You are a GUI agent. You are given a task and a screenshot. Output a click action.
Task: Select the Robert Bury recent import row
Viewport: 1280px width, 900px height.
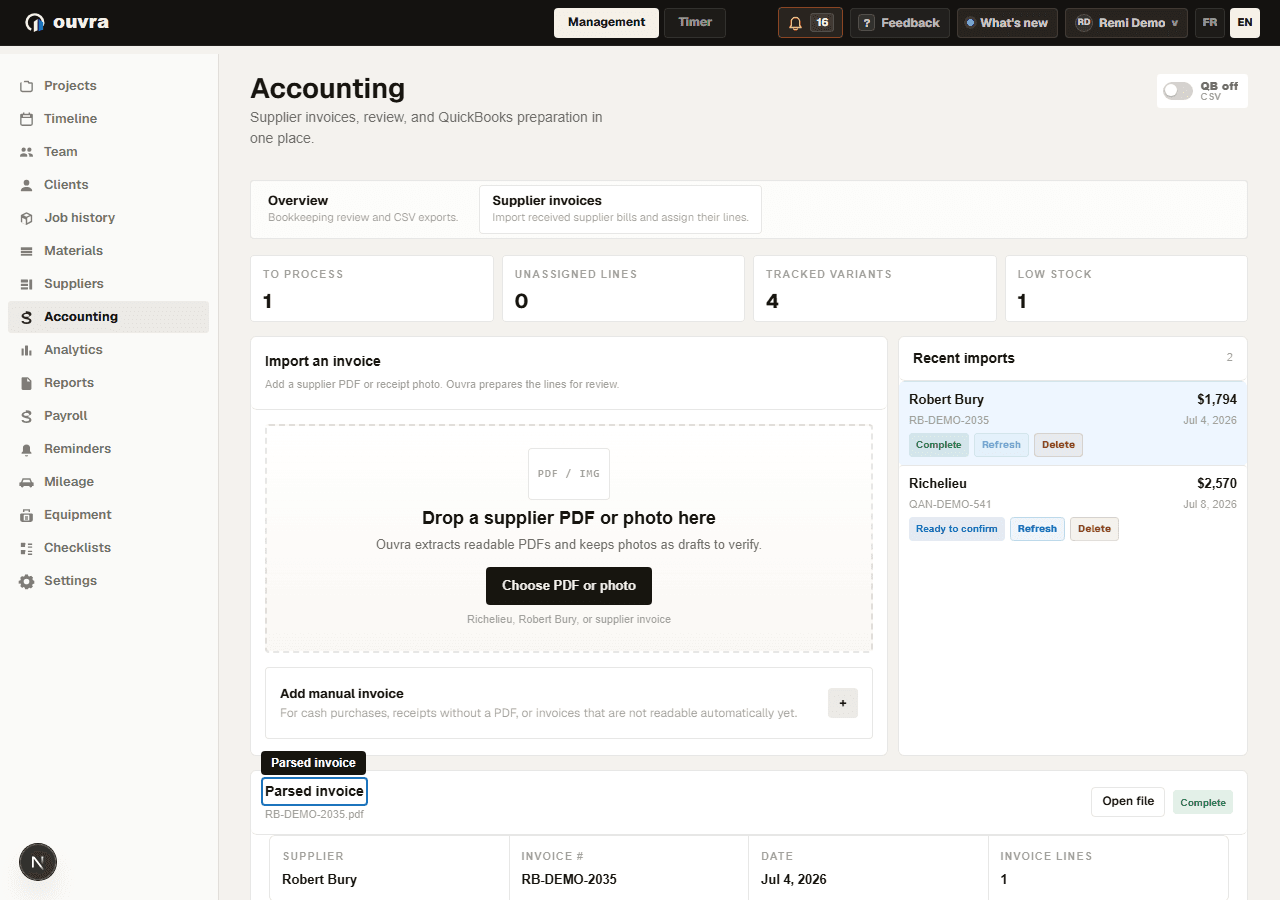click(x=1073, y=423)
